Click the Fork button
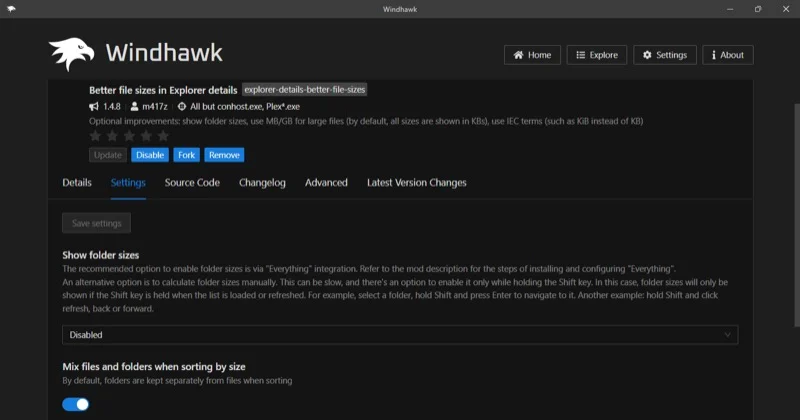The image size is (800, 420). [x=186, y=155]
